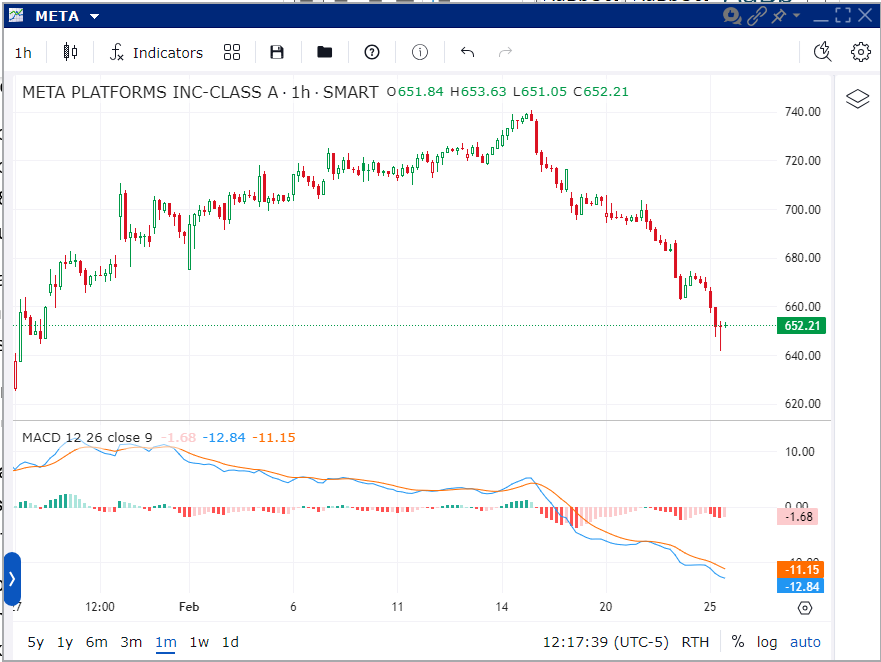881x662 pixels.
Task: Click the MACD 12 26 close 9 legend
Action: click(x=87, y=437)
